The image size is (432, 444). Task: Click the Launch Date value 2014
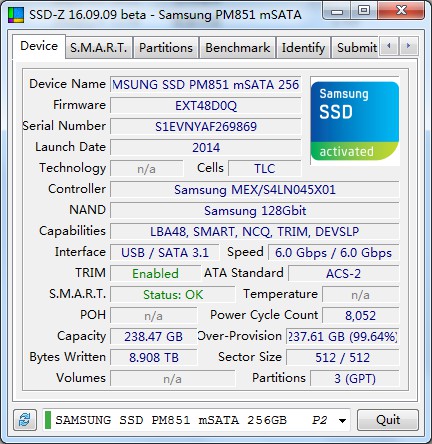coord(206,148)
